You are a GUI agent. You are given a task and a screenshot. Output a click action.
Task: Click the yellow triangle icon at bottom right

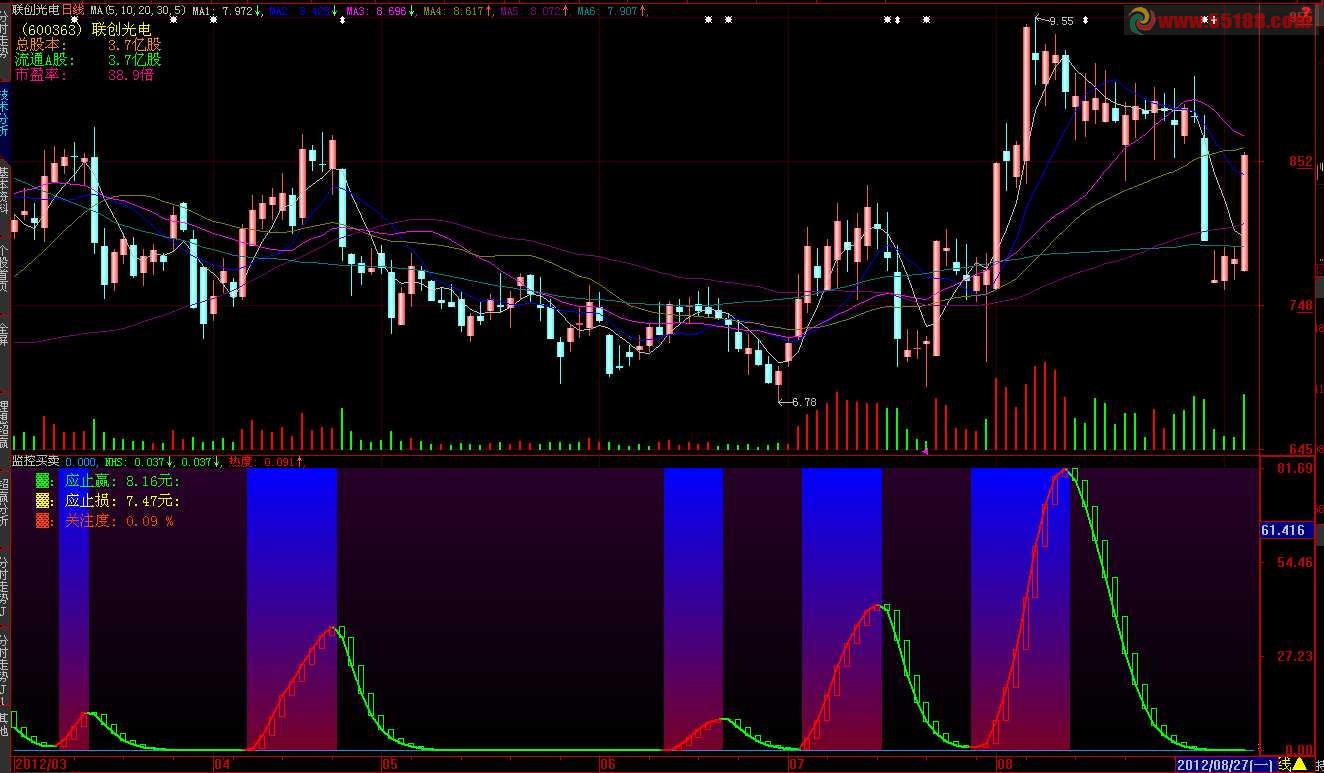point(1299,764)
